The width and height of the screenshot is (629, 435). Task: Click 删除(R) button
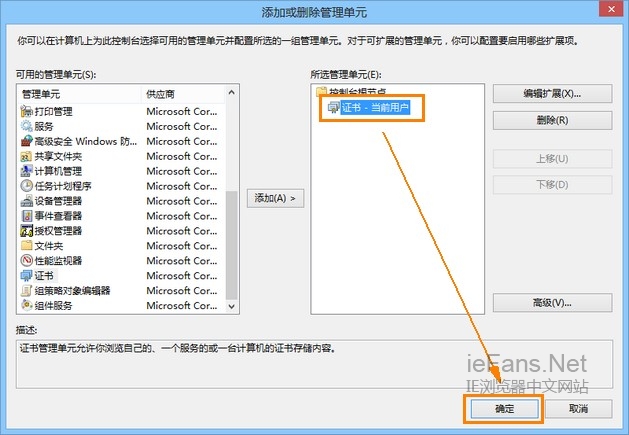pyautogui.click(x=552, y=120)
